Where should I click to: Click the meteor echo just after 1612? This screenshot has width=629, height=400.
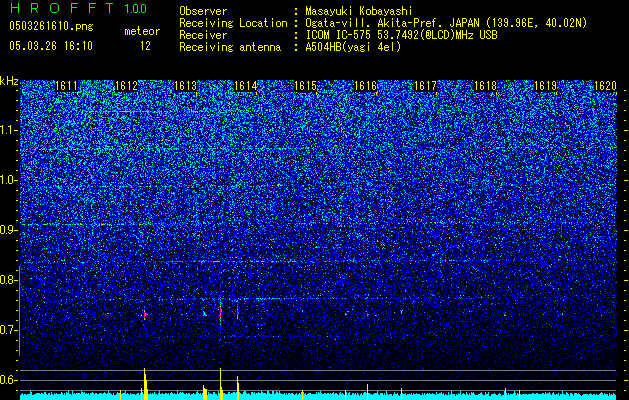144,315
